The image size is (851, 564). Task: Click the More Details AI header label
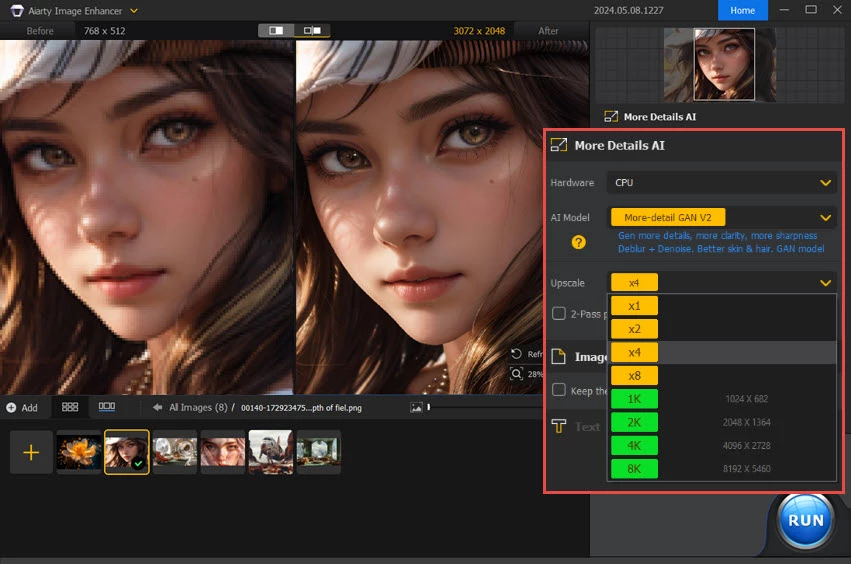tap(619, 145)
